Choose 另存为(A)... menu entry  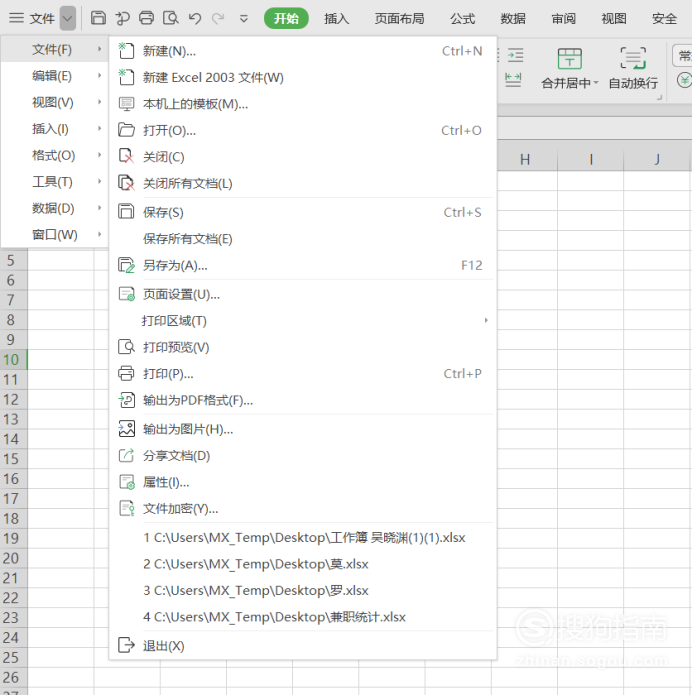pyautogui.click(x=303, y=265)
